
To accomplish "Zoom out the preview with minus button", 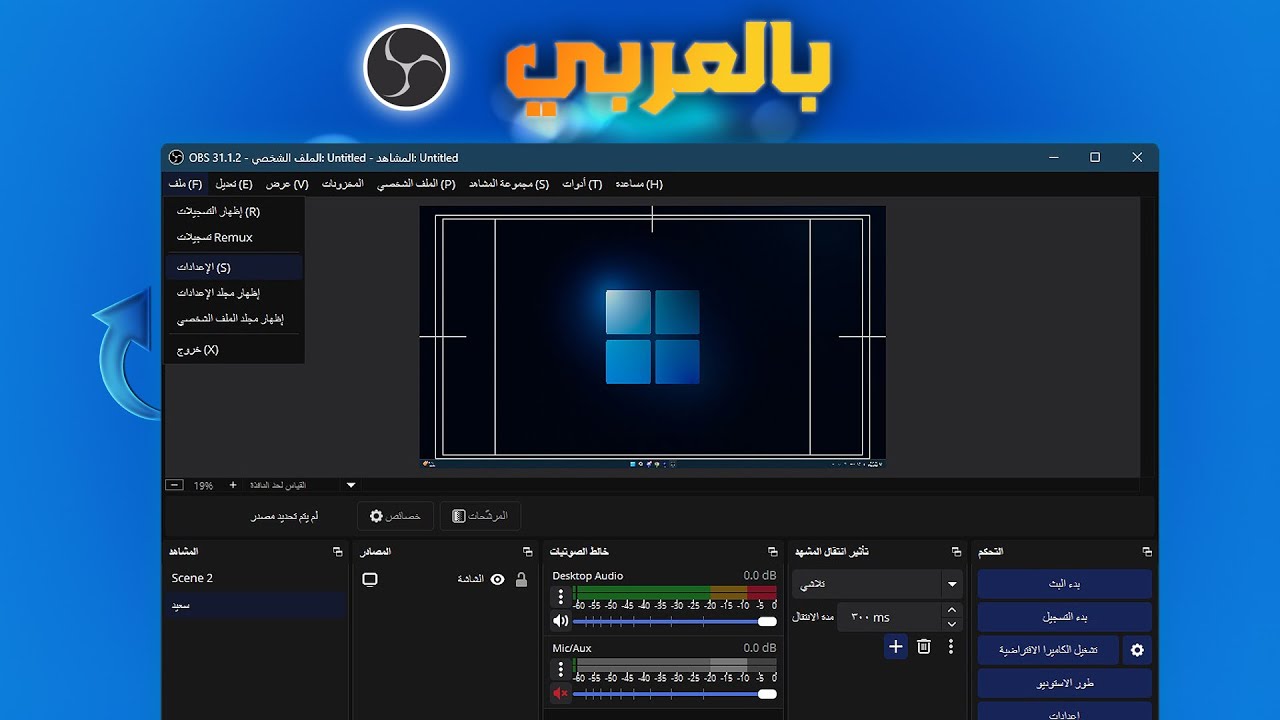I will coord(175,485).
